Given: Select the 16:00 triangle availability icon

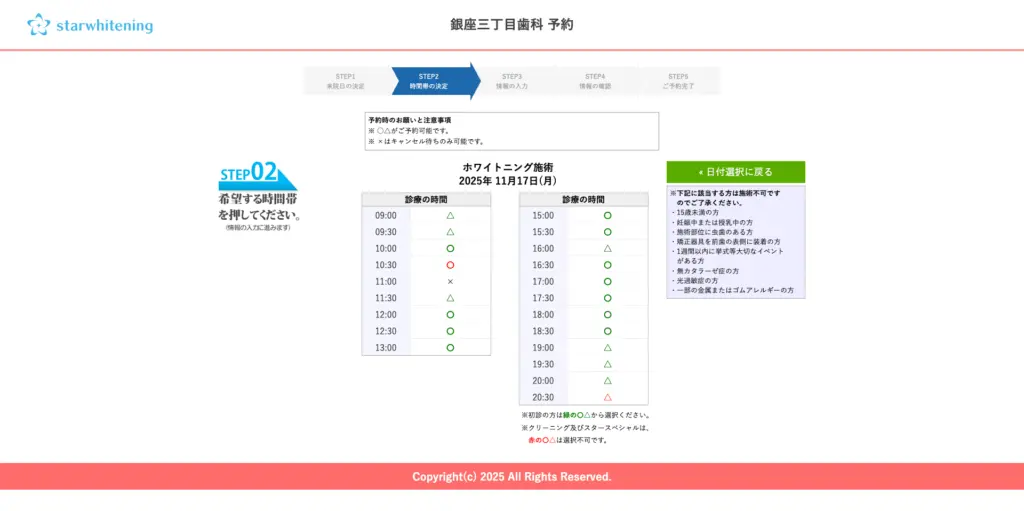Looking at the screenshot, I should coord(607,248).
